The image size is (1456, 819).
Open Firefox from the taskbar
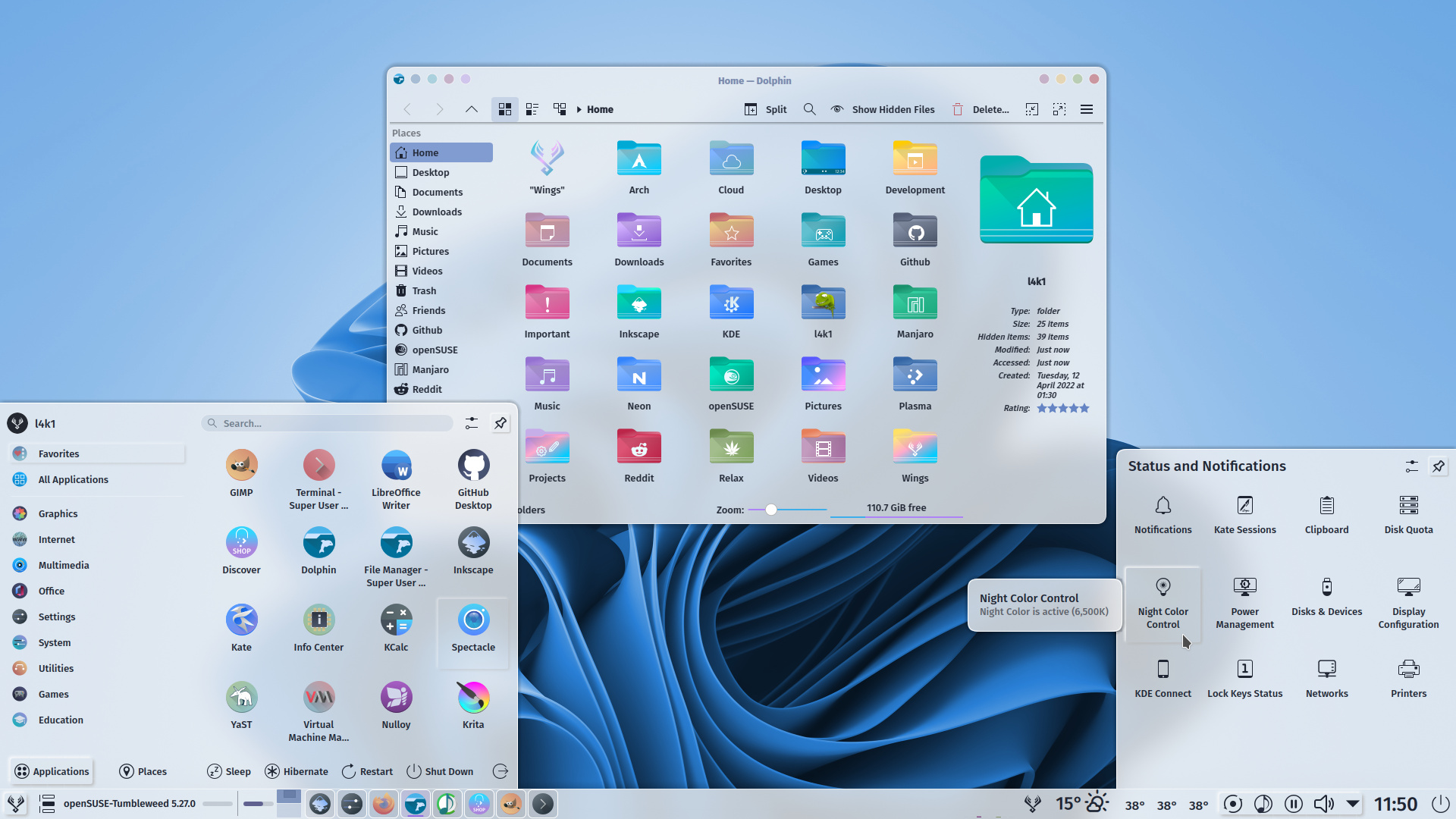click(x=384, y=804)
